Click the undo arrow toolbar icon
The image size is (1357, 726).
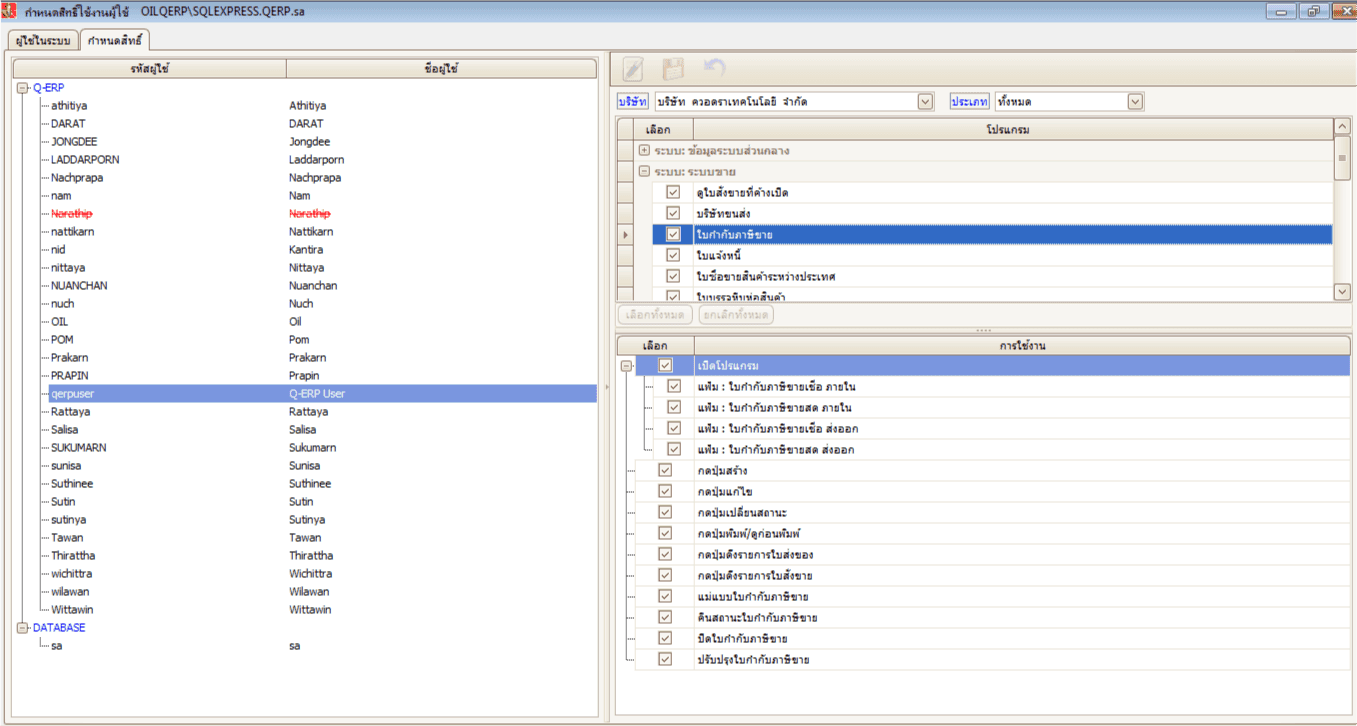click(x=714, y=68)
